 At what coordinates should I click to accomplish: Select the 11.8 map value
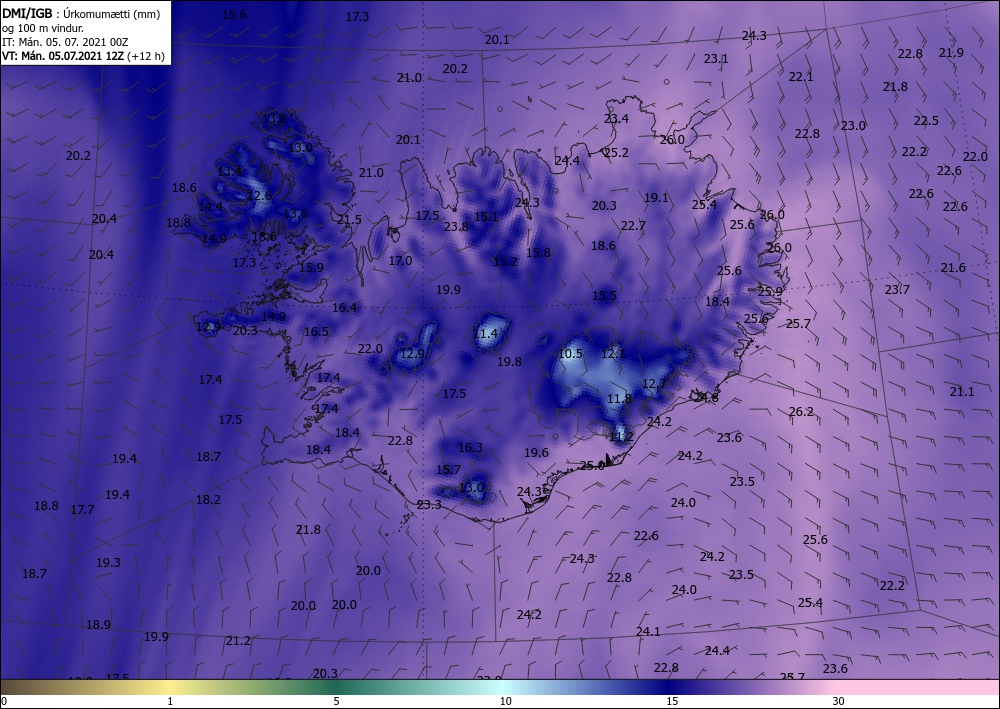pyautogui.click(x=619, y=398)
